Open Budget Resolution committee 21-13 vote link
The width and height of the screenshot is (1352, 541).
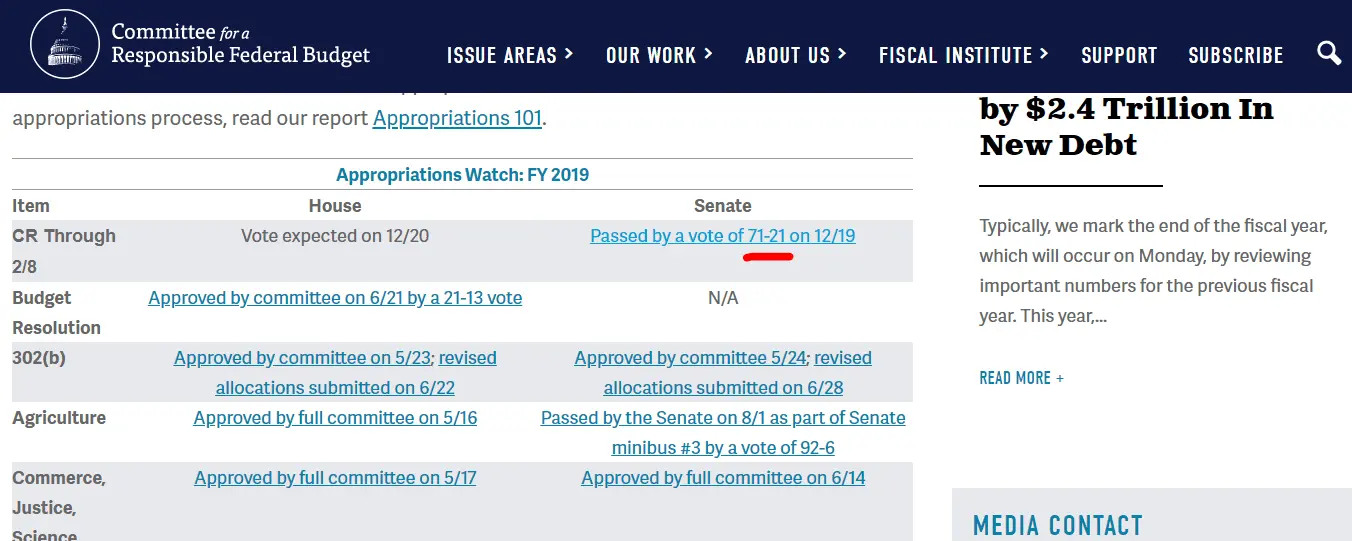pos(335,298)
